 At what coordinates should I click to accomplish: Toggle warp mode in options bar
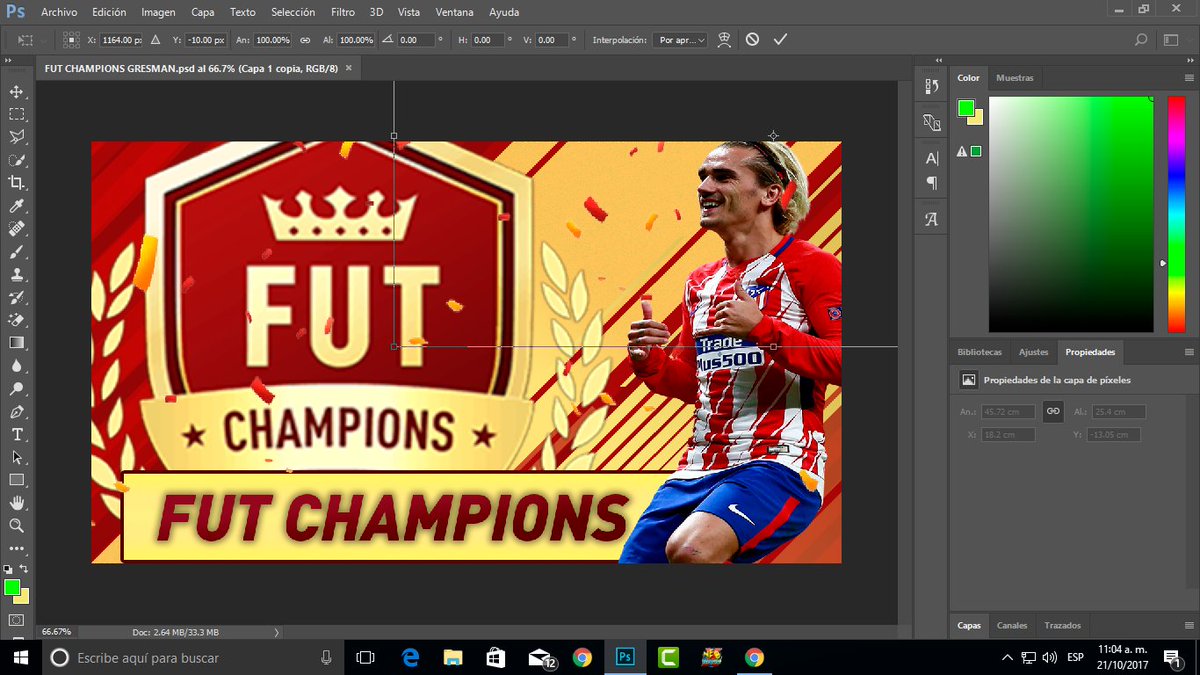[725, 40]
